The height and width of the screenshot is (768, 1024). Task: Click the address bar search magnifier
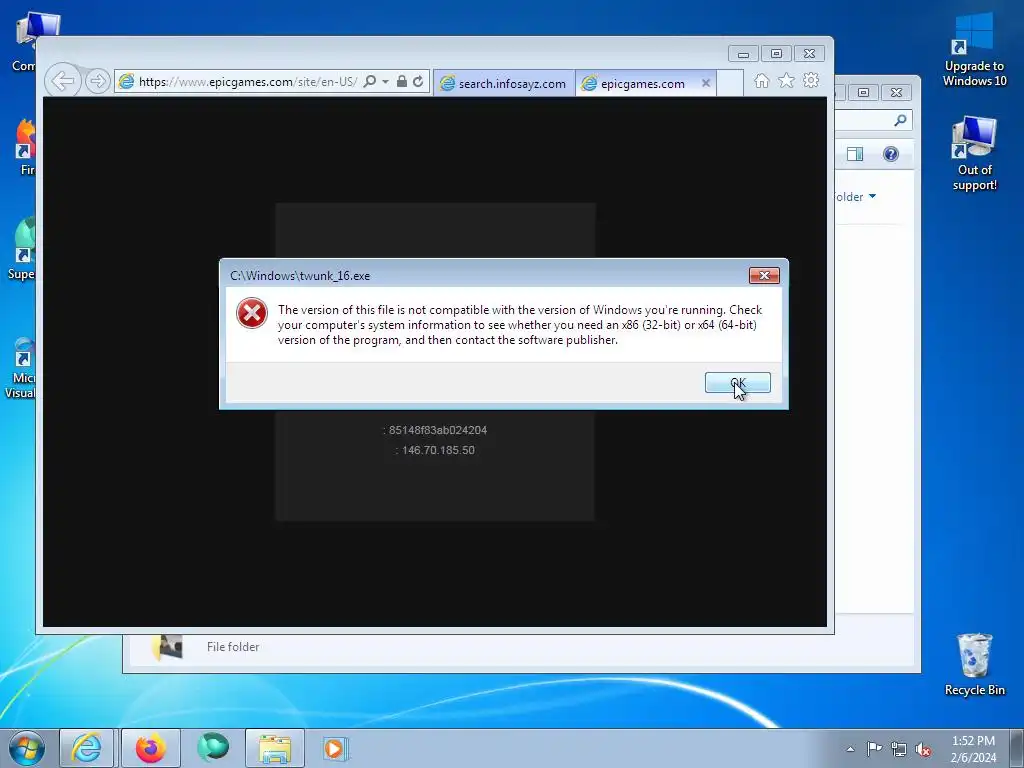coord(370,81)
